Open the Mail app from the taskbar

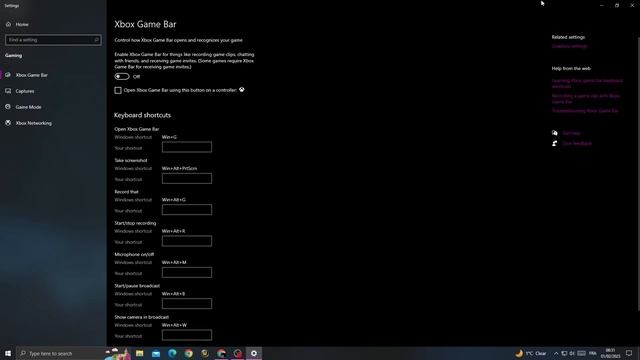tap(156, 353)
